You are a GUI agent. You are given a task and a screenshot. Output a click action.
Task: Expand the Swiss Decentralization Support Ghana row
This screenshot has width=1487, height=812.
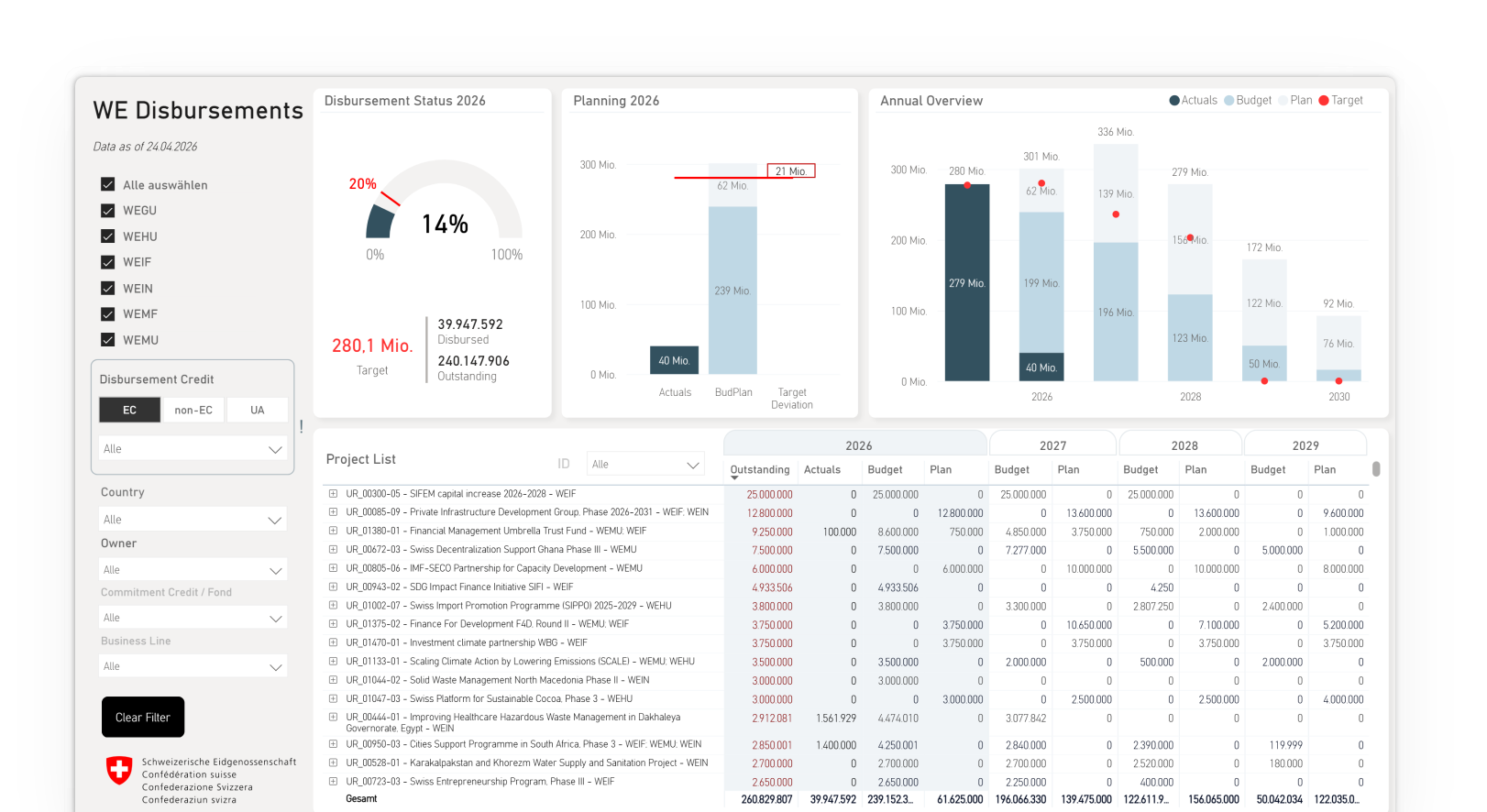point(333,550)
